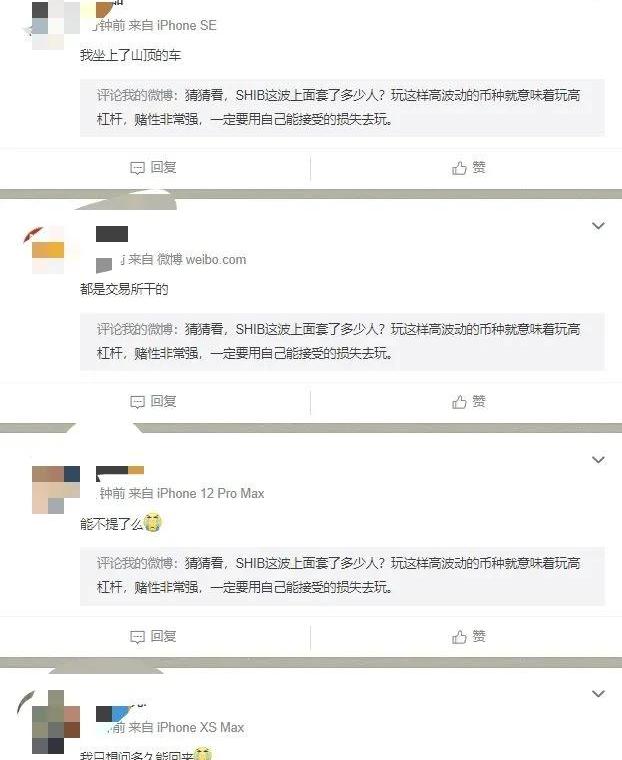The height and width of the screenshot is (760, 622).
Task: Click 微博 weibo.com source link
Action: tap(201, 259)
